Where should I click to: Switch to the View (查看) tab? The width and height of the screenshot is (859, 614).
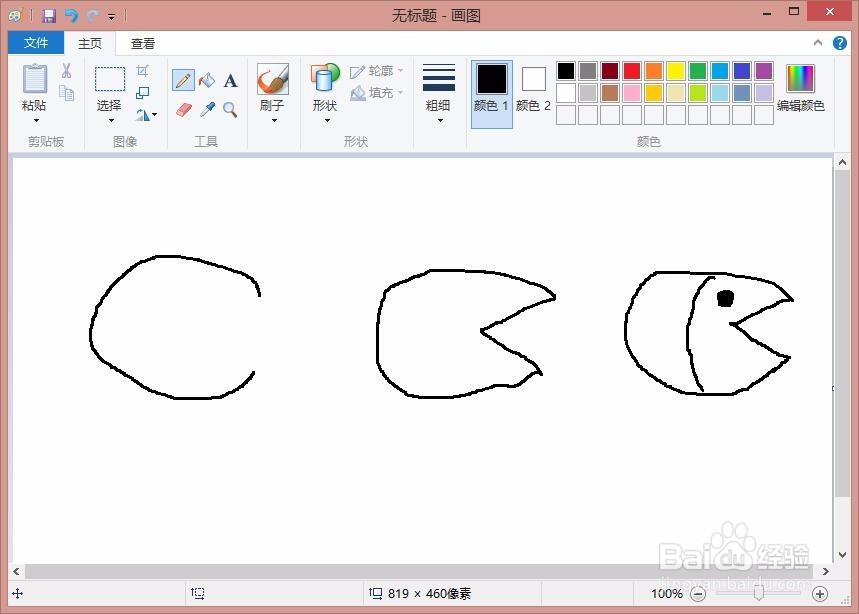[x=143, y=43]
